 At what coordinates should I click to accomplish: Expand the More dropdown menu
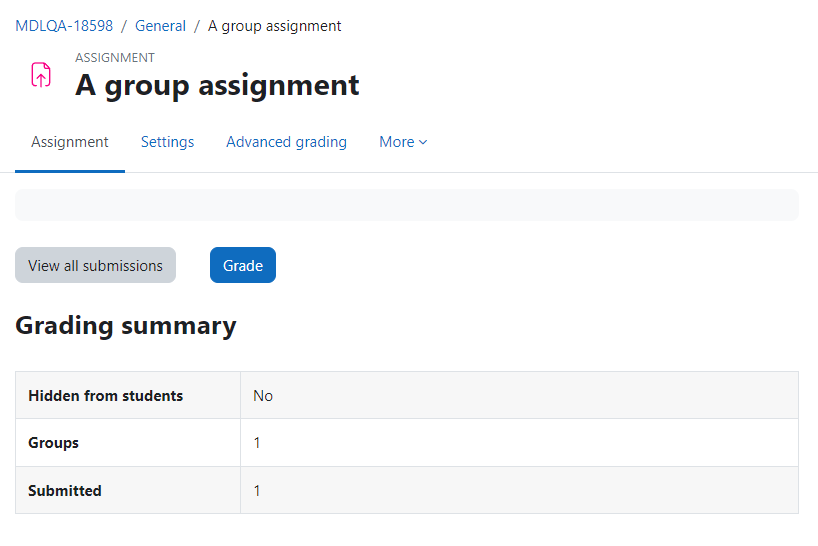pyautogui.click(x=403, y=142)
